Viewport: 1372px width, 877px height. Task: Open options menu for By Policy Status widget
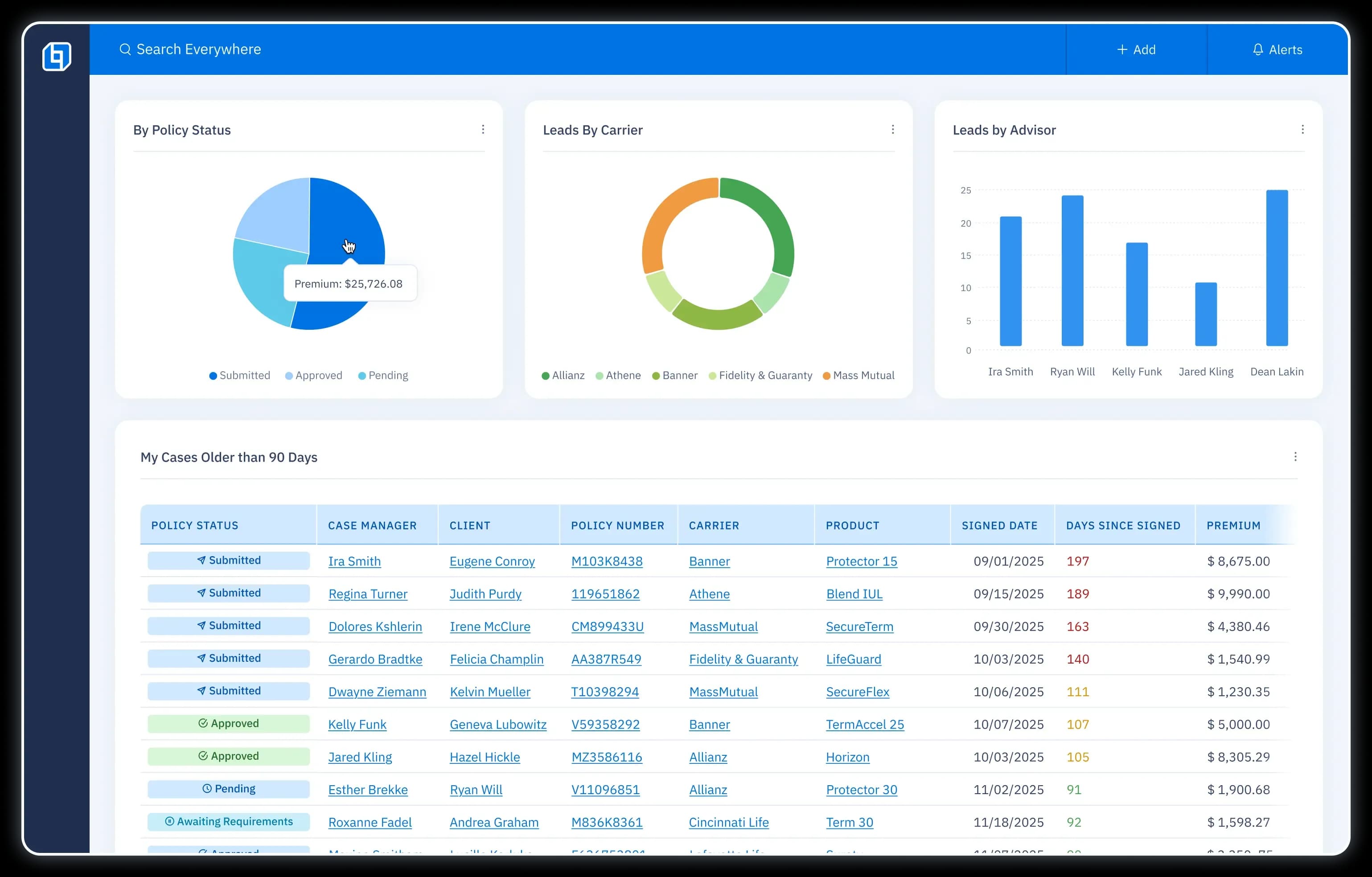(483, 129)
